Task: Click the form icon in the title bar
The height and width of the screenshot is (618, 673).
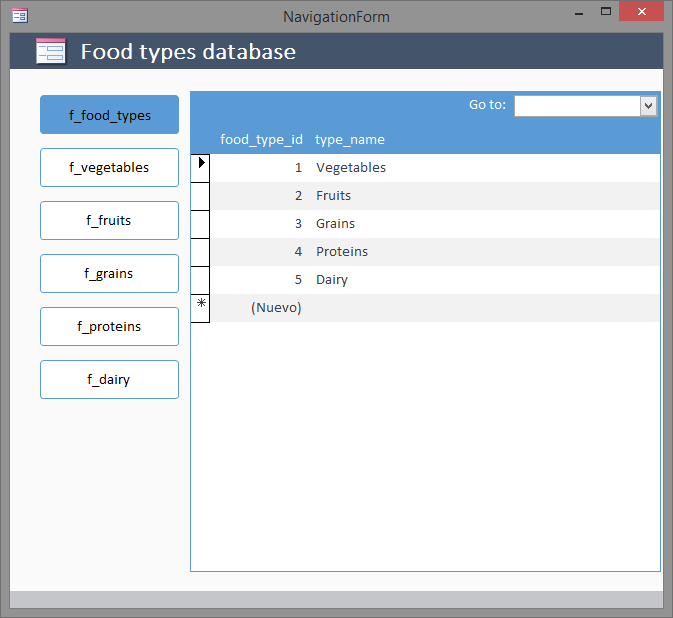Action: tap(20, 16)
